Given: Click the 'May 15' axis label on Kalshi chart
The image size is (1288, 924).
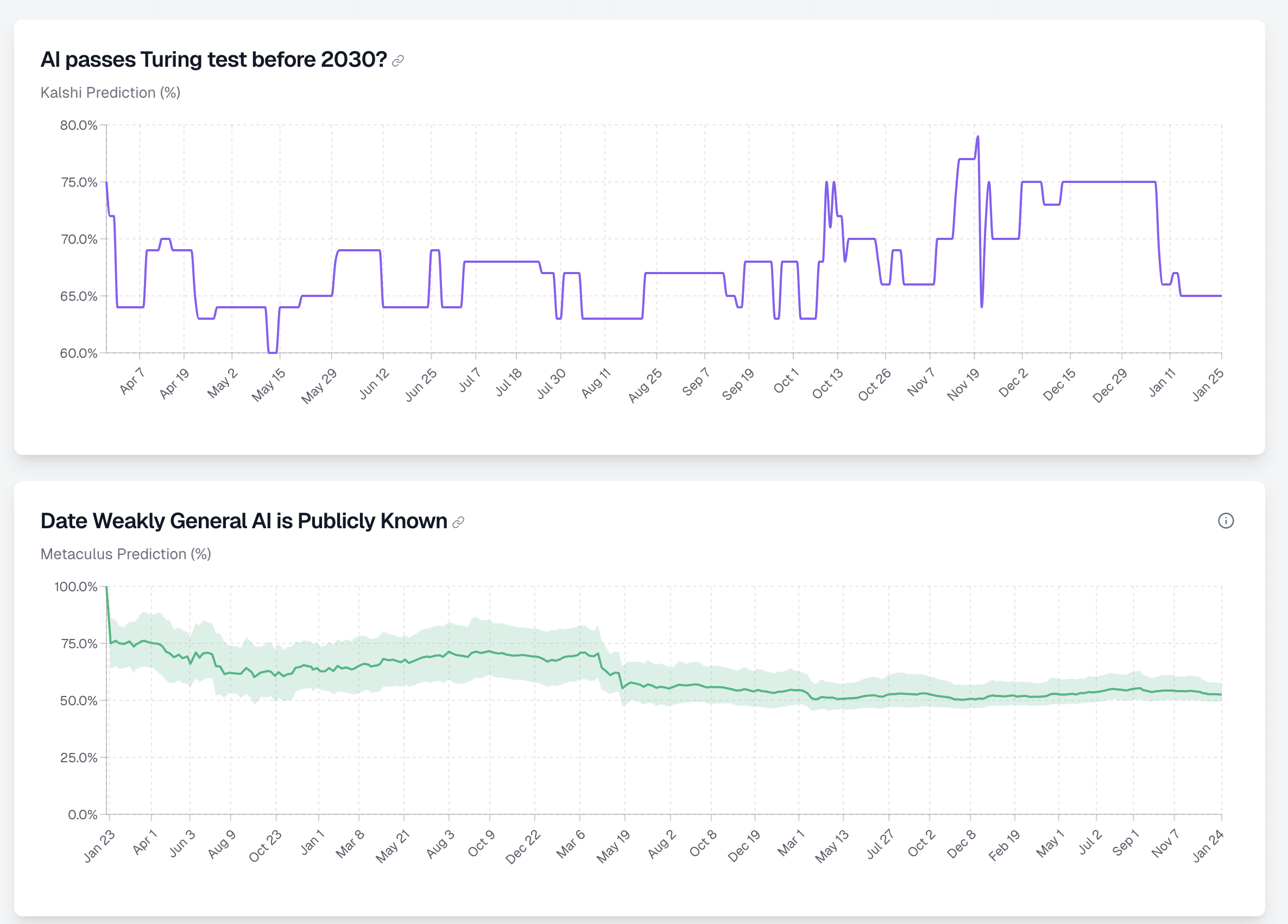Looking at the screenshot, I should click(269, 384).
